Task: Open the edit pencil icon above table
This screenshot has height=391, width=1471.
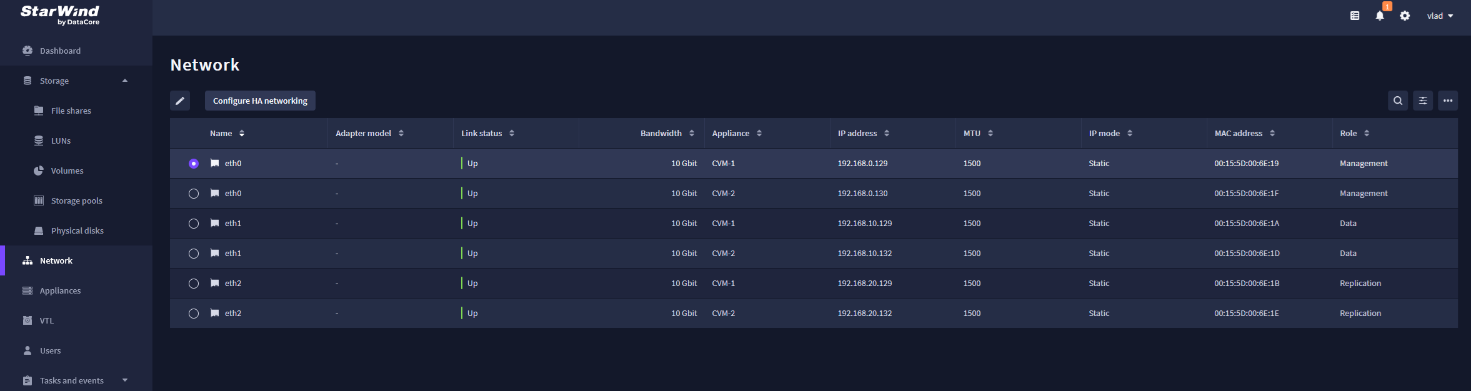Action: (x=180, y=100)
